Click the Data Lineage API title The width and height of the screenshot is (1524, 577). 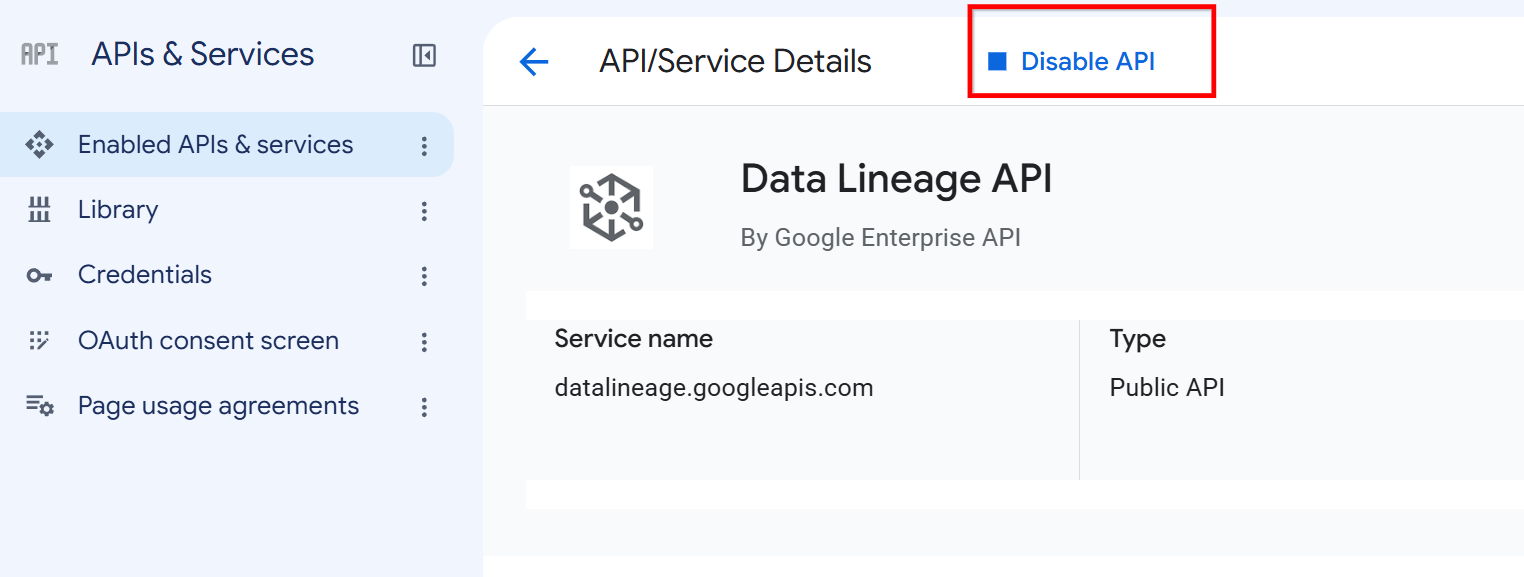pos(896,180)
